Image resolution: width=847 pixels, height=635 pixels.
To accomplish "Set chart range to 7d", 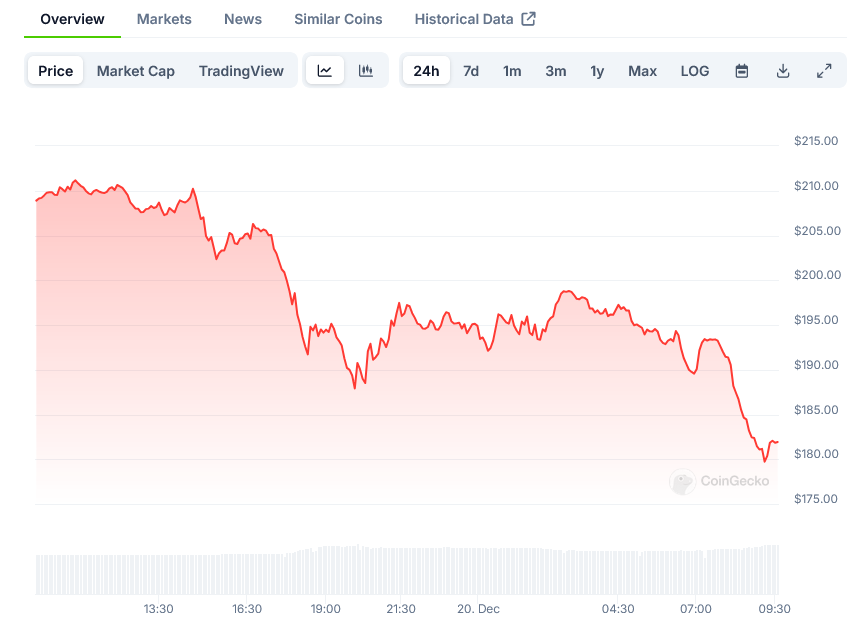I will click(471, 71).
